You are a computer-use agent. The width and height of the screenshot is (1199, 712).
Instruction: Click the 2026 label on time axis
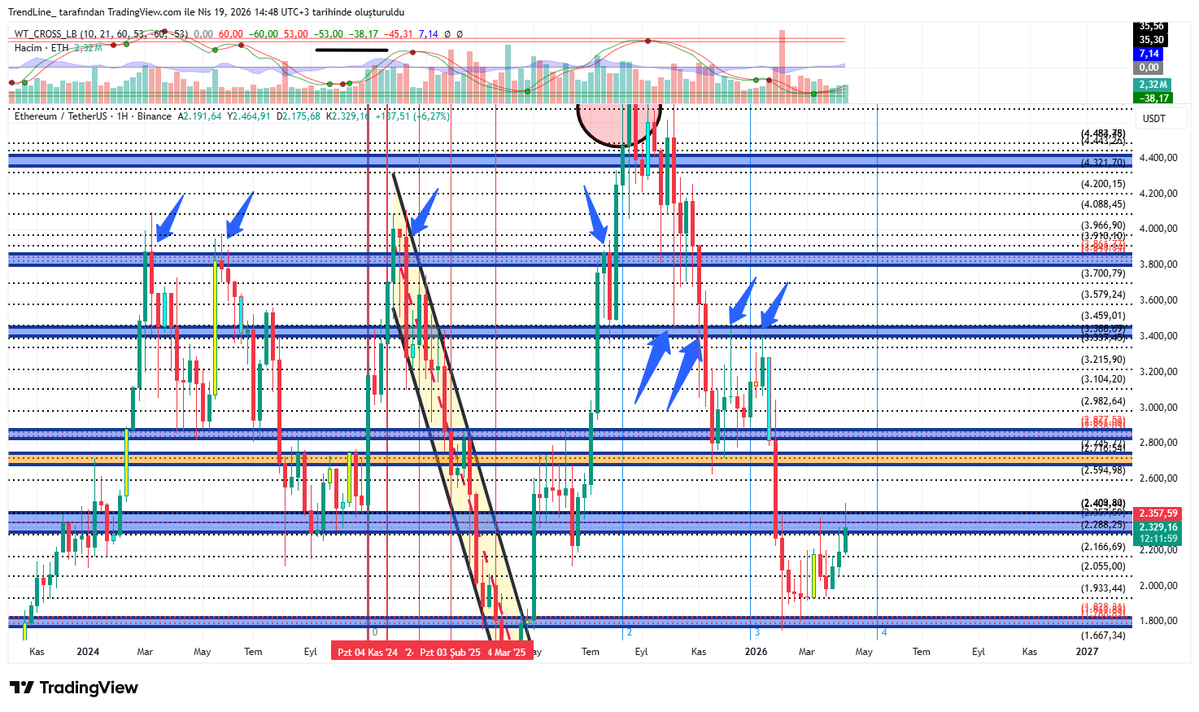[x=755, y=652]
